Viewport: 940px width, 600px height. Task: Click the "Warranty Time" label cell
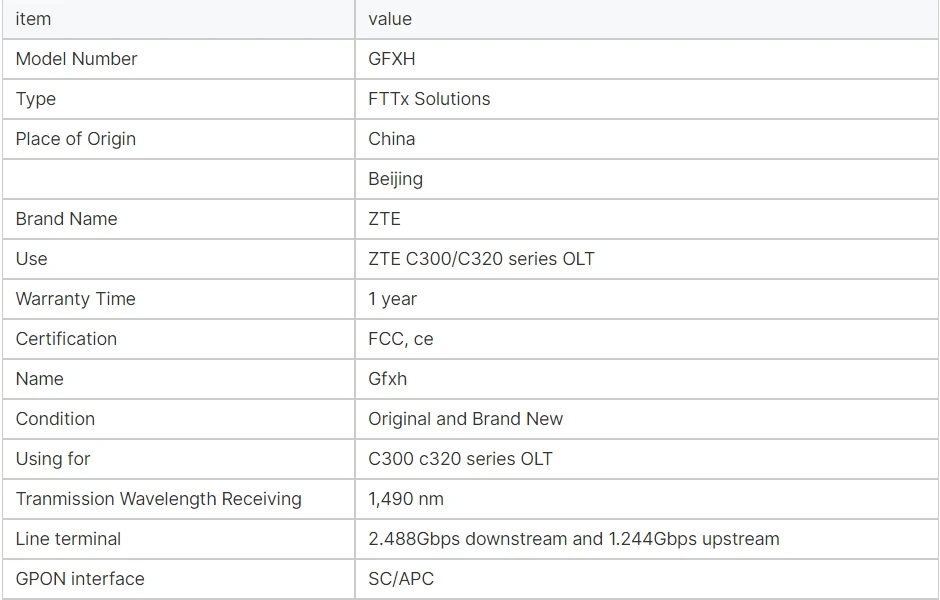point(76,299)
